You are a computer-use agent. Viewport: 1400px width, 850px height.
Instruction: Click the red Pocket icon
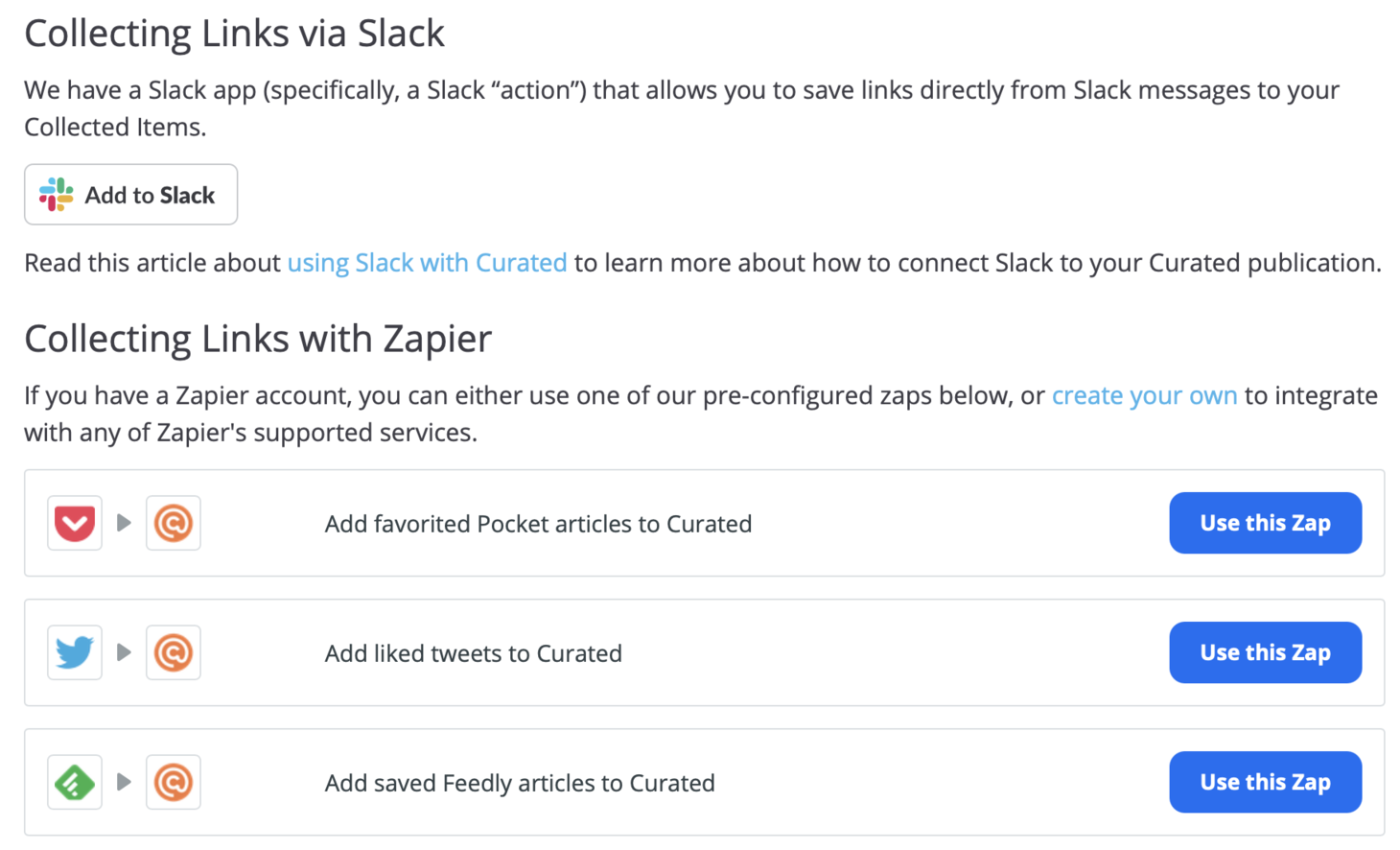[x=75, y=523]
